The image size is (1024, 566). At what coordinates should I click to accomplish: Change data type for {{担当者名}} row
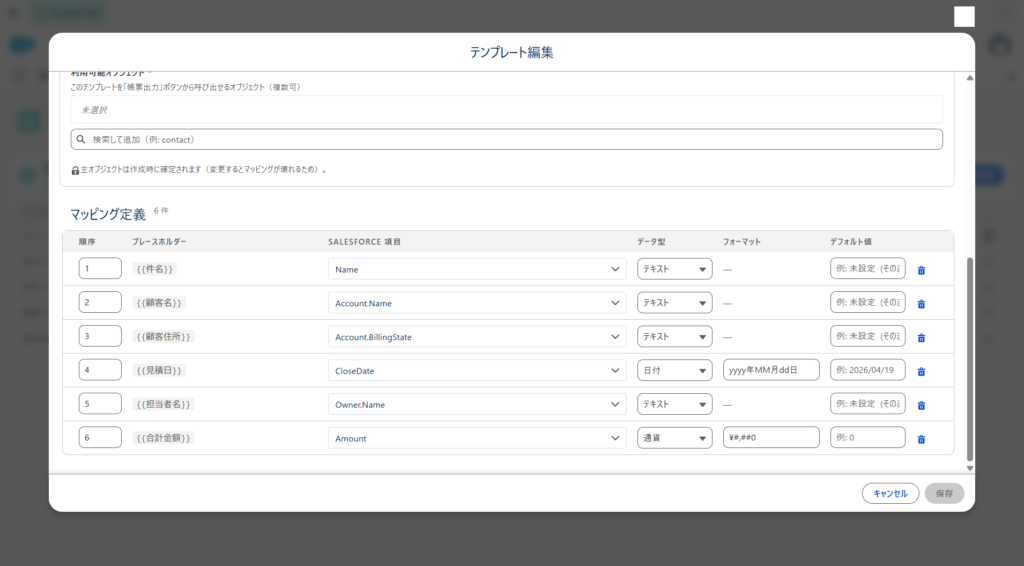(675, 405)
